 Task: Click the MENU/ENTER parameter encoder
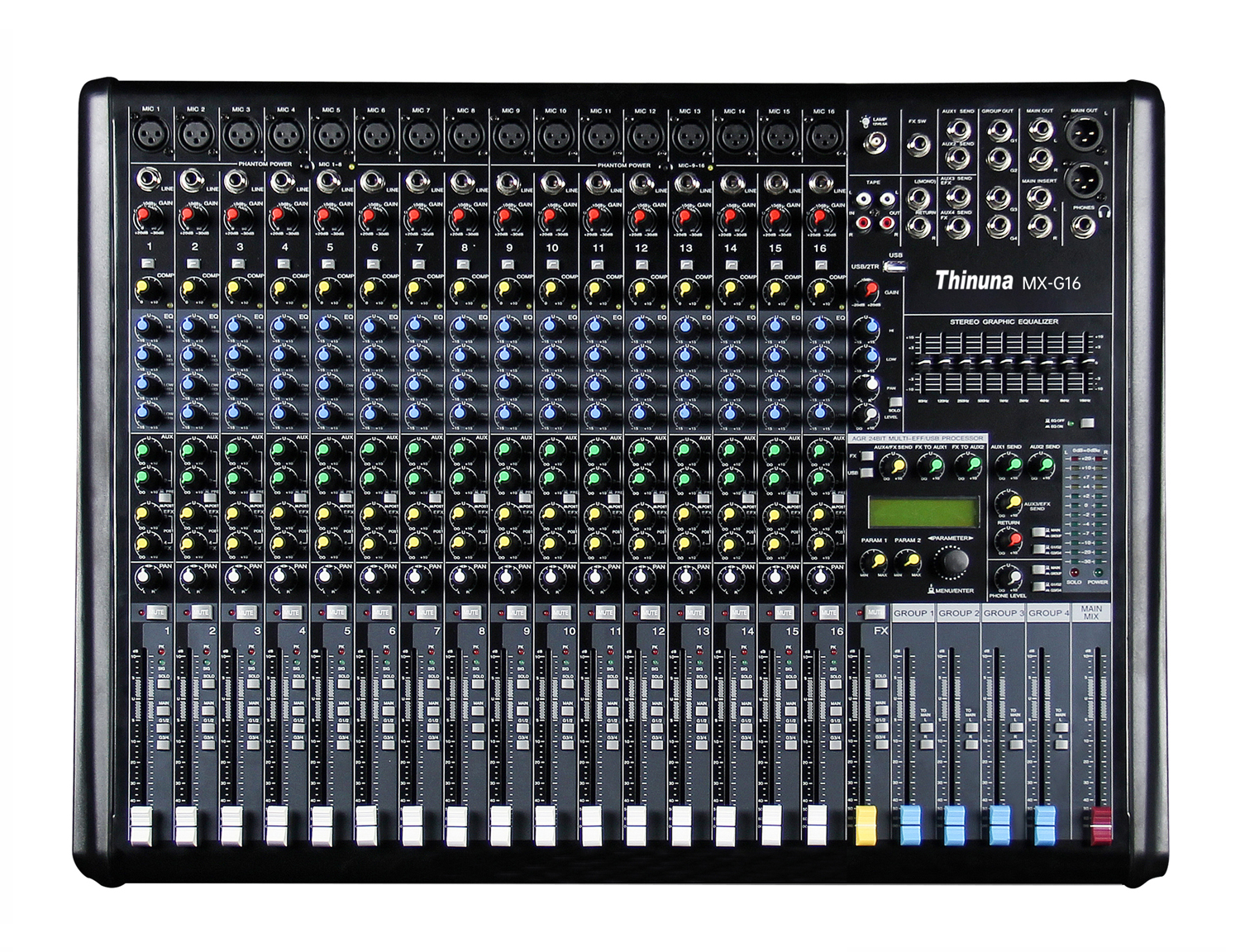[x=956, y=561]
